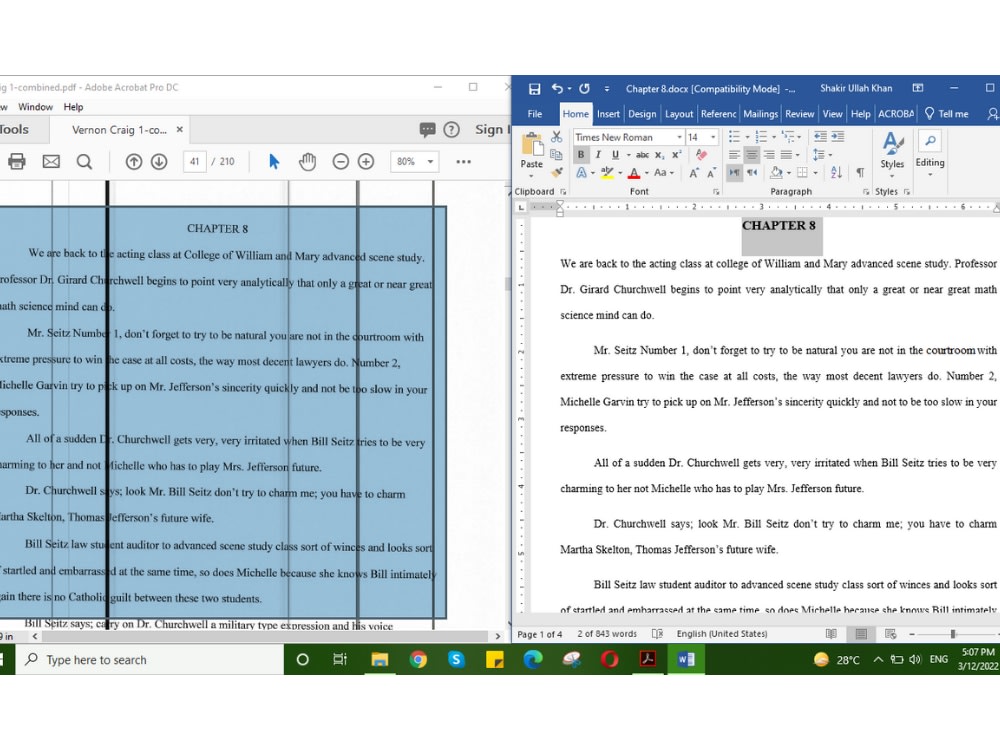
Task: Click the Increase Font Size icon
Action: pyautogui.click(x=693, y=172)
